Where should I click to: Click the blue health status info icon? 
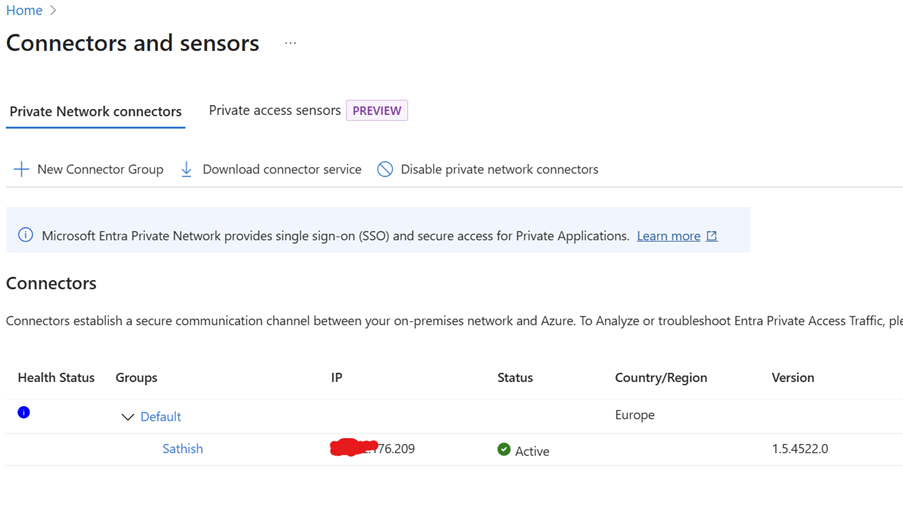click(24, 412)
